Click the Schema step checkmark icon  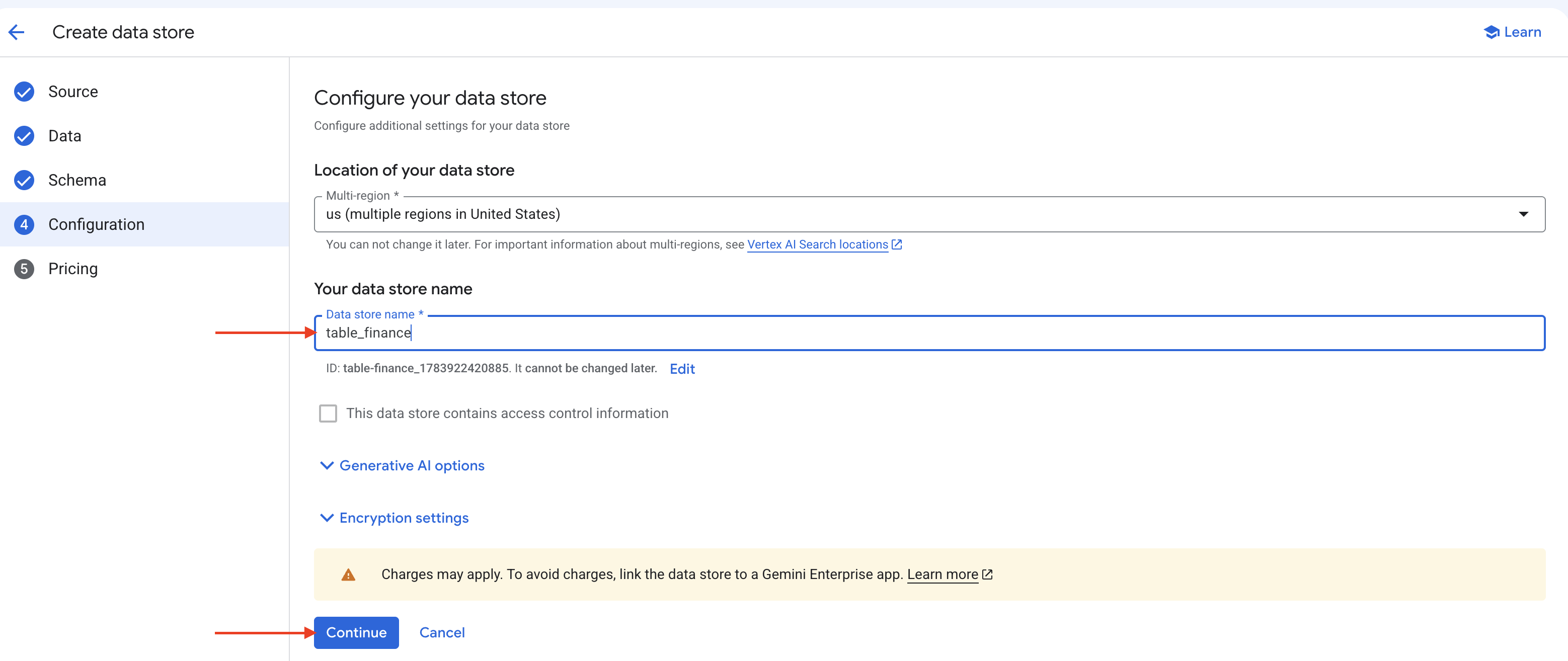tap(24, 180)
